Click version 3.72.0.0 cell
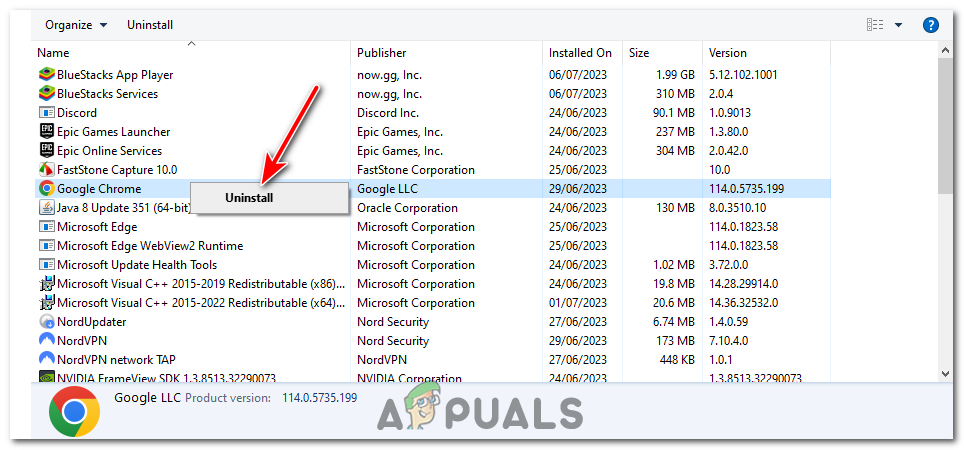The image size is (964, 450). pos(727,265)
